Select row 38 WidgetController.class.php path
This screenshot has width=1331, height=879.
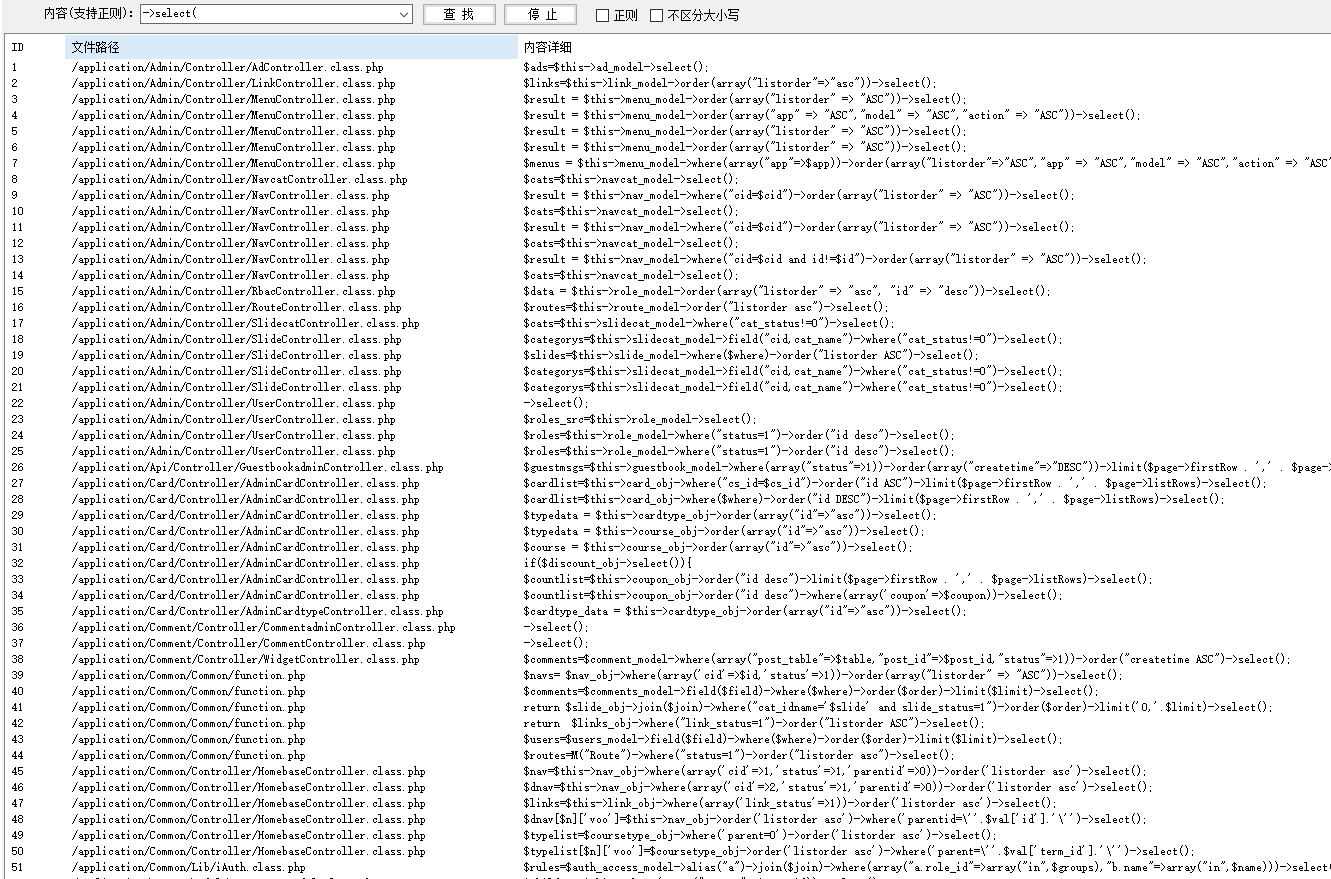(245, 659)
